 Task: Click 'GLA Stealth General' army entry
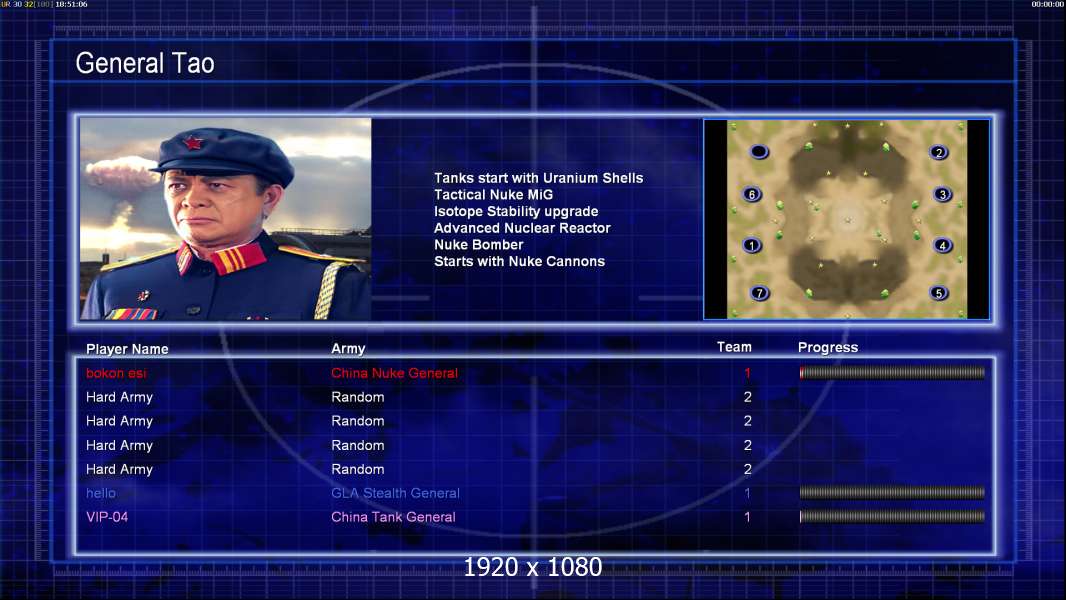coord(395,493)
